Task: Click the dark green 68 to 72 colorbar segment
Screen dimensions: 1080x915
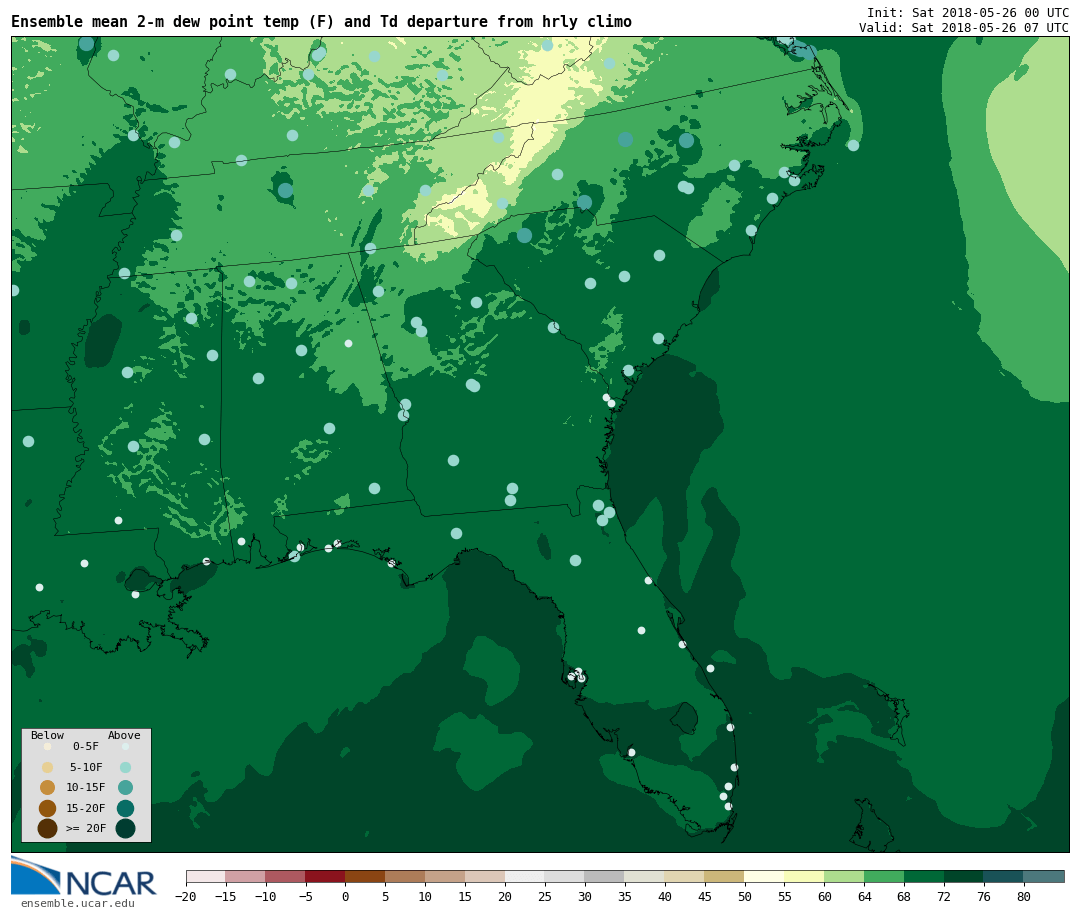Action: [924, 876]
